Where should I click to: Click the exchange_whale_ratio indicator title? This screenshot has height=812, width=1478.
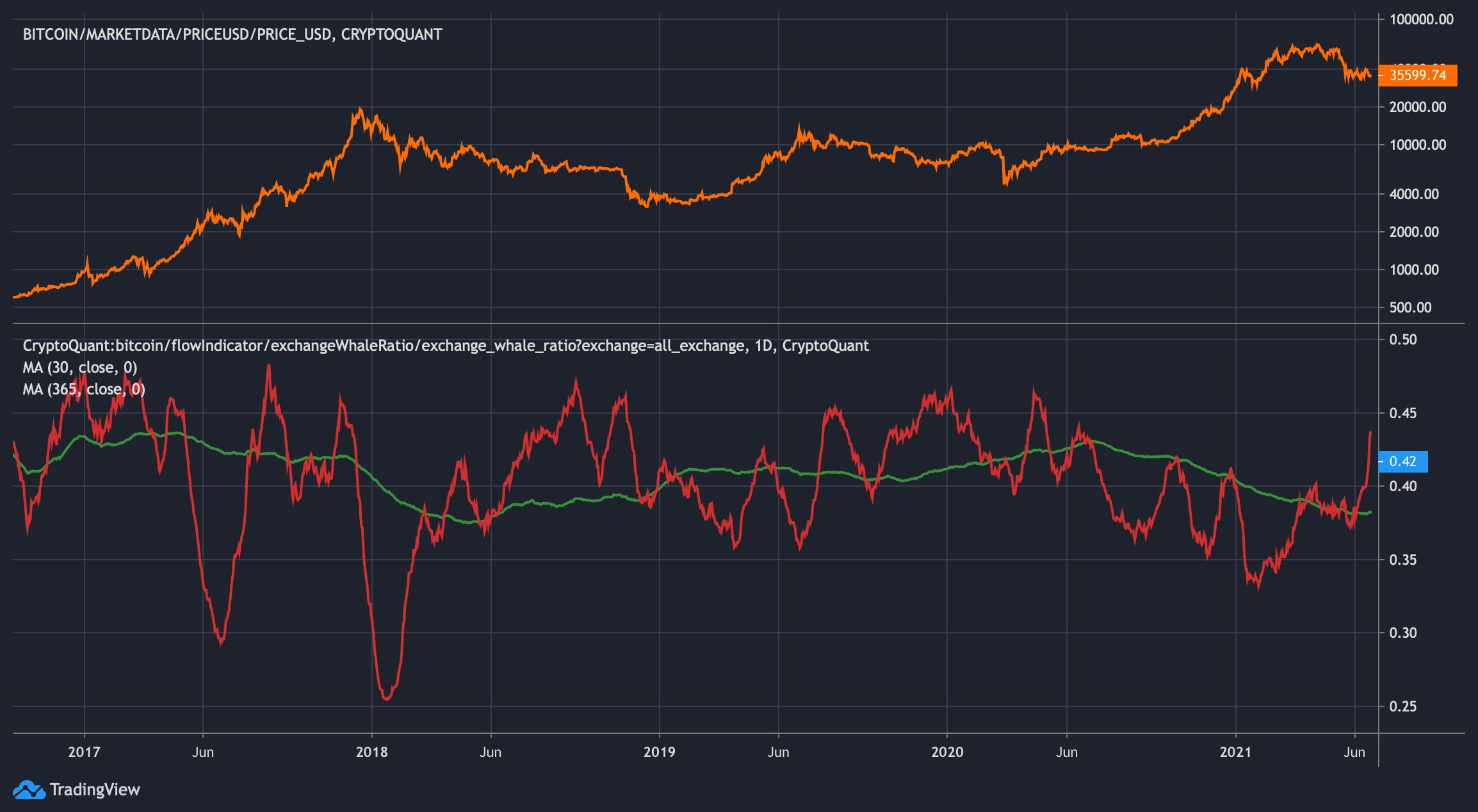446,346
